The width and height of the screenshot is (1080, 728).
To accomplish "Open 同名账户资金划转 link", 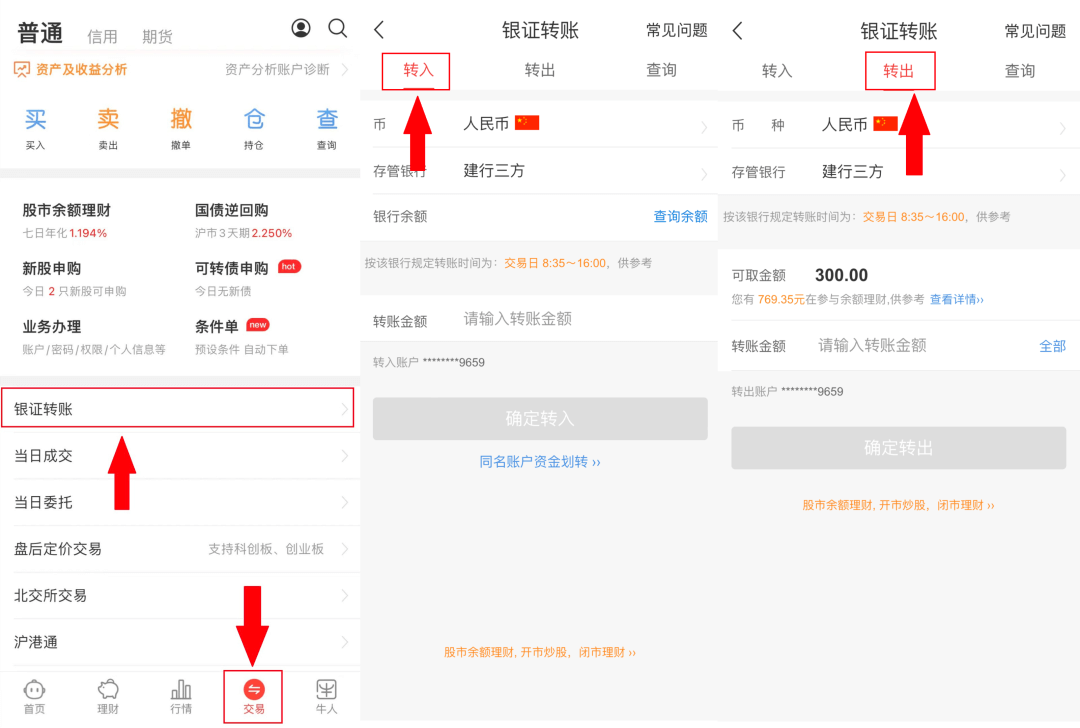I will coord(540,462).
